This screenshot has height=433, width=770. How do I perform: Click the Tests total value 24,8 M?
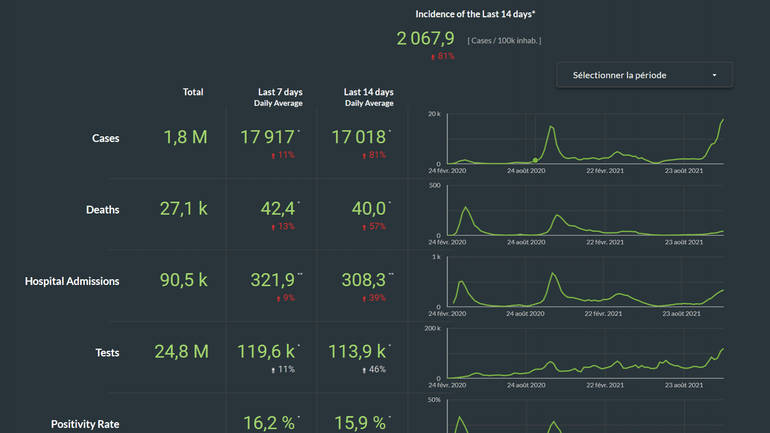coord(181,351)
